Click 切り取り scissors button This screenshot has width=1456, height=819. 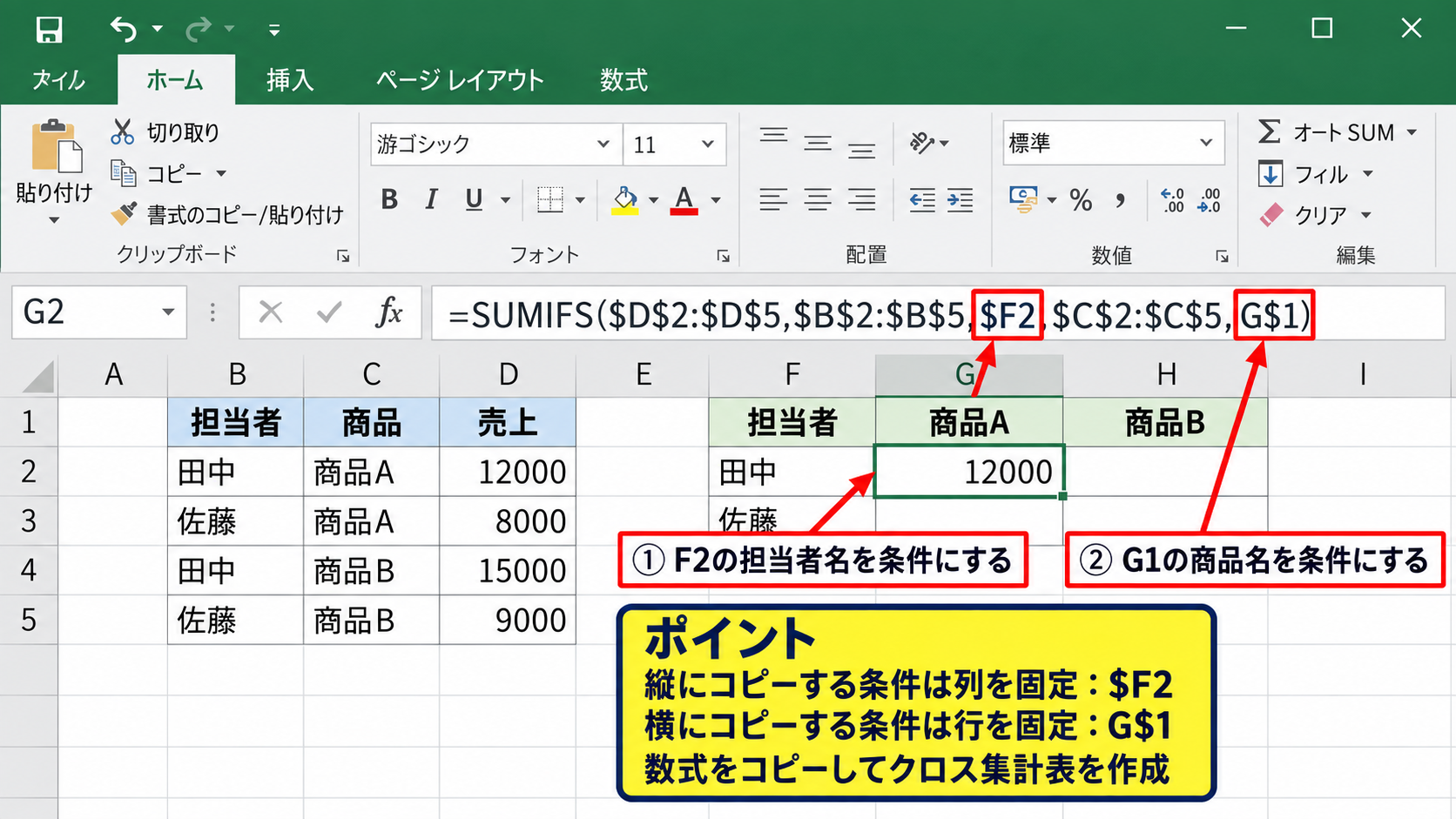(165, 132)
